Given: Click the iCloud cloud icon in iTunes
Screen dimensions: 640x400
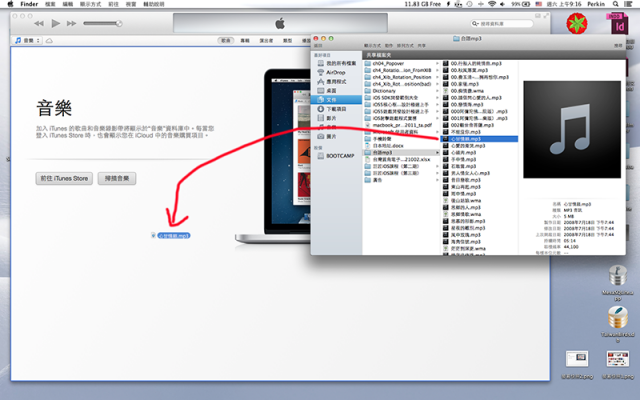Looking at the screenshot, I should (x=49, y=41).
